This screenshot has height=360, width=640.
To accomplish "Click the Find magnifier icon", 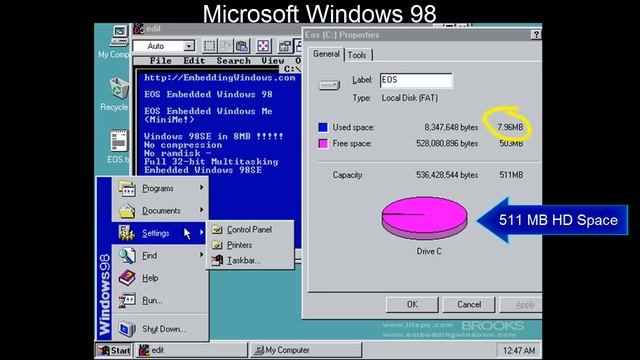I will (127, 256).
